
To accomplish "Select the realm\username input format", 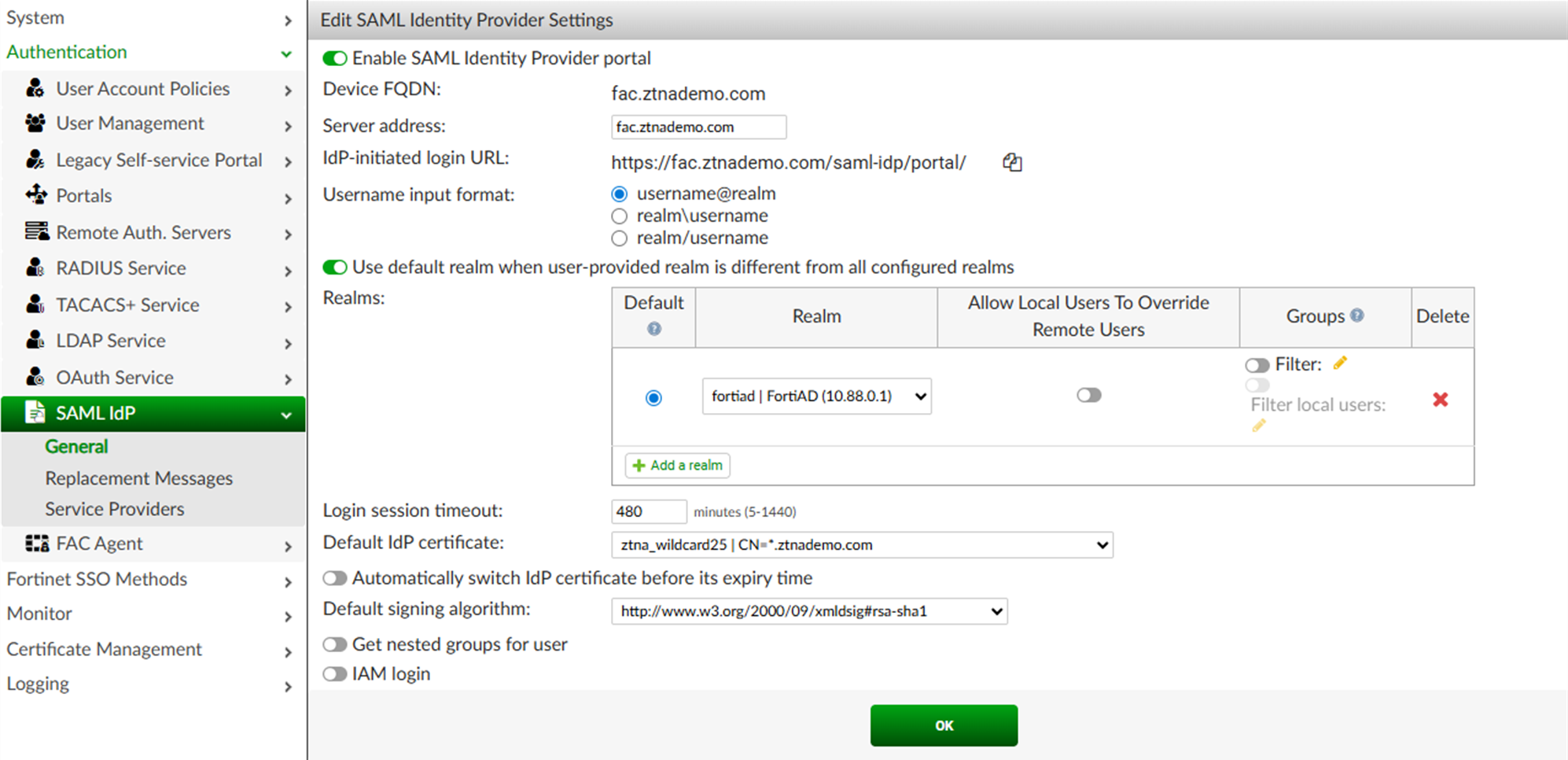I will (620, 216).
